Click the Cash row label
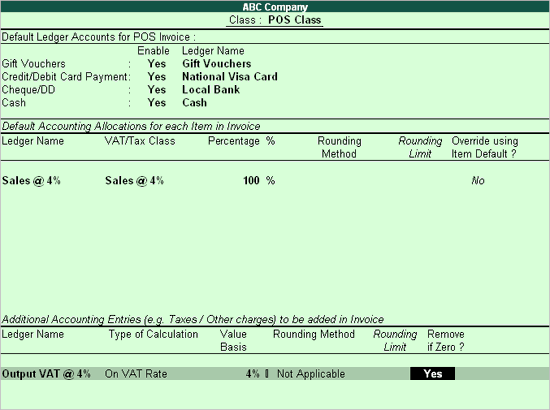The image size is (550, 410). coord(13,102)
